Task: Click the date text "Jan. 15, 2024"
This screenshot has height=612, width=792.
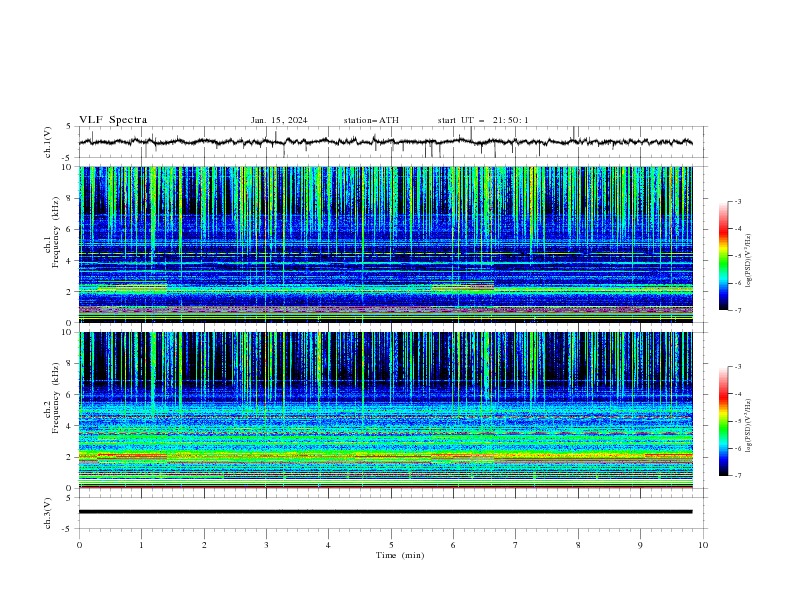Action: (279, 120)
